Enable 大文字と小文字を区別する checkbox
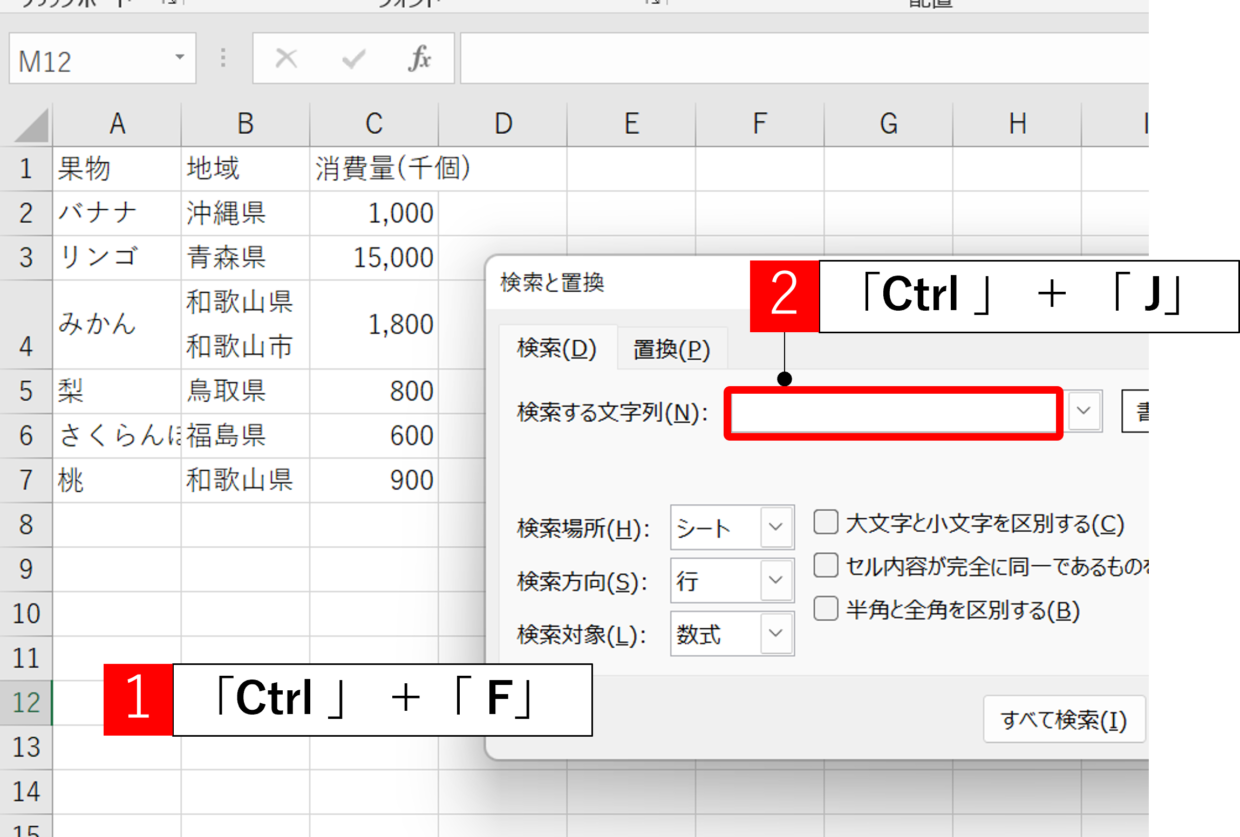1240x837 pixels. click(826, 523)
